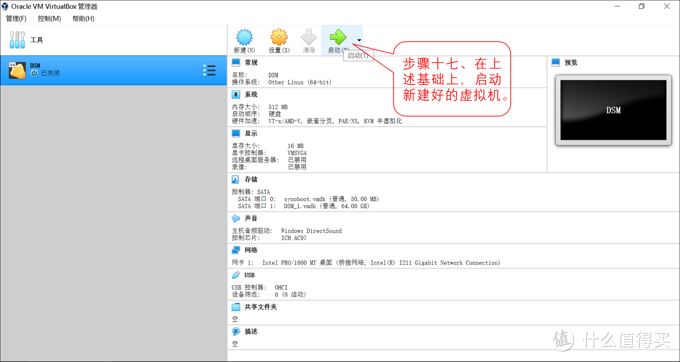680x362 pixels.
Task: Restore the VirtualBox window size
Action: (641, 6)
